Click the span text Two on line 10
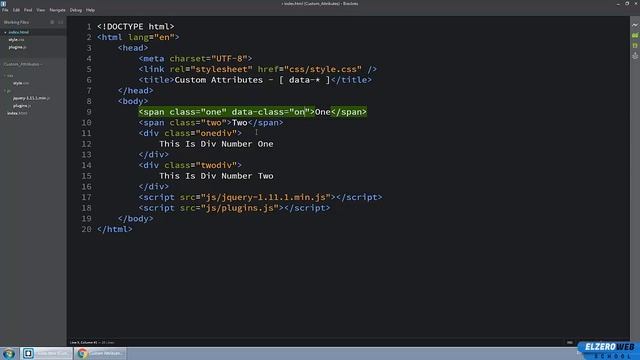The image size is (640, 360). click(240, 123)
